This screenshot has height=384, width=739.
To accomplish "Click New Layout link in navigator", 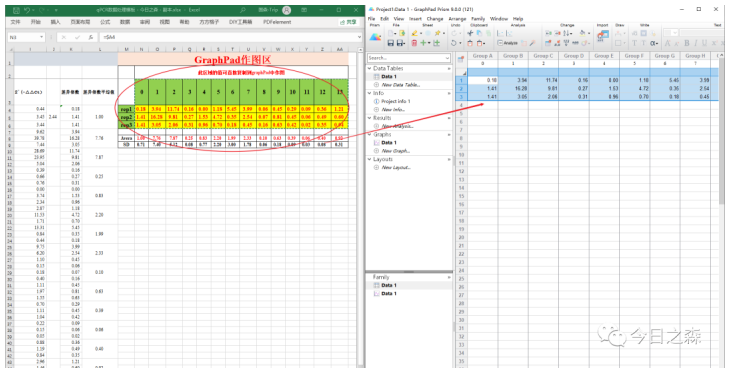I will click(396, 167).
